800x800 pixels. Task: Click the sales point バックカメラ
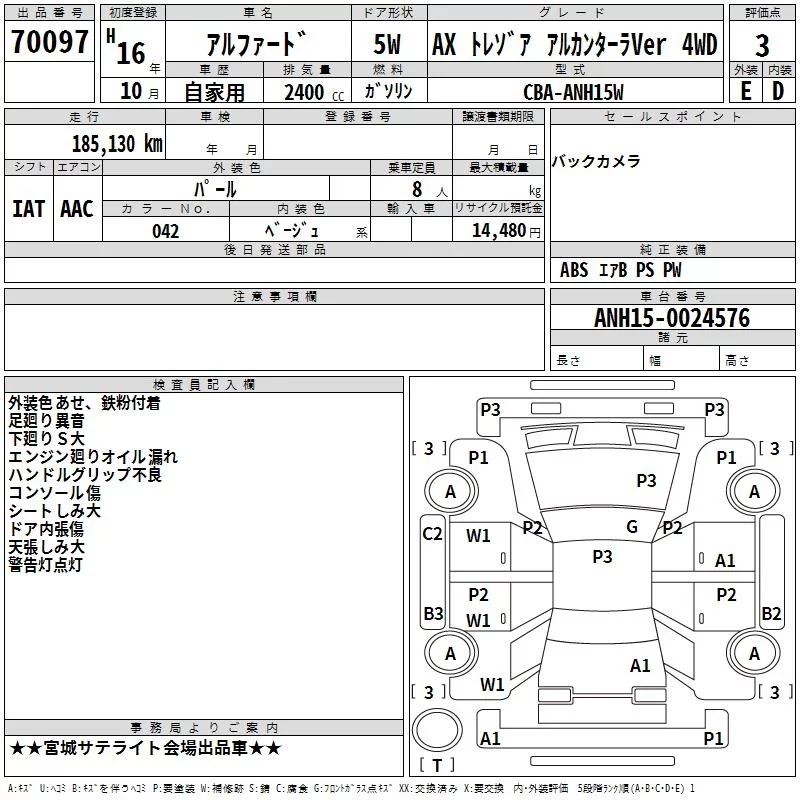596,161
